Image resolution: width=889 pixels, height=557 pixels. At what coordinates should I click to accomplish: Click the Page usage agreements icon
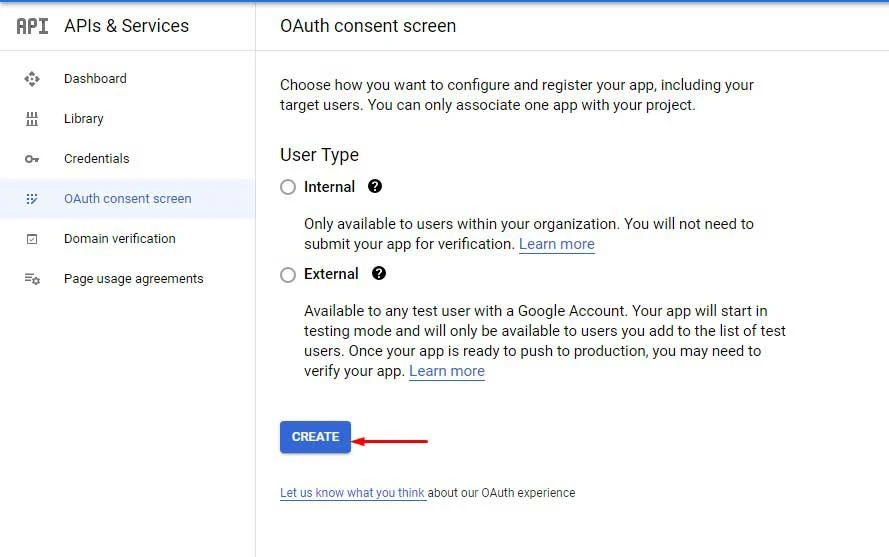[32, 279]
